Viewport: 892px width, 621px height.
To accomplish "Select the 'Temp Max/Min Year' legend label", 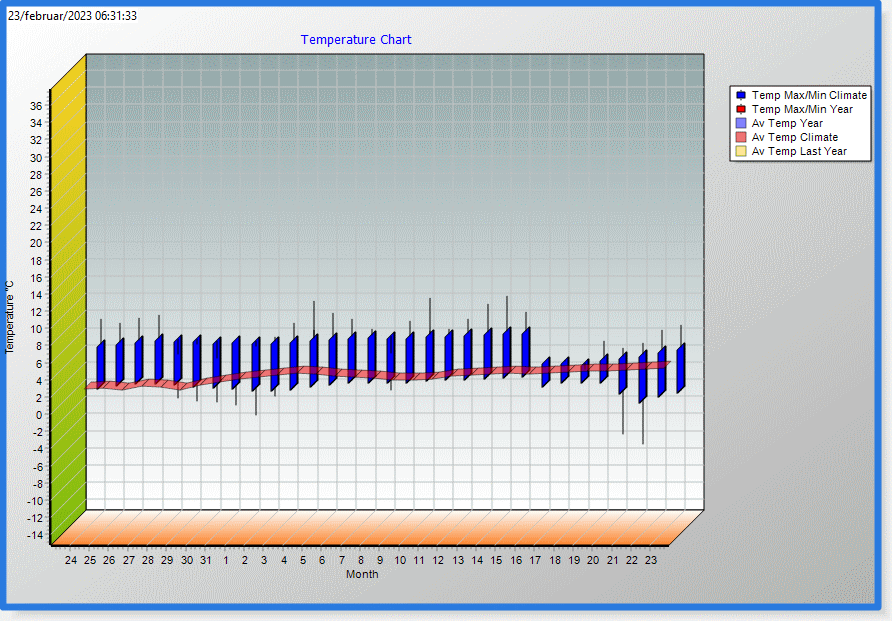I will click(802, 109).
